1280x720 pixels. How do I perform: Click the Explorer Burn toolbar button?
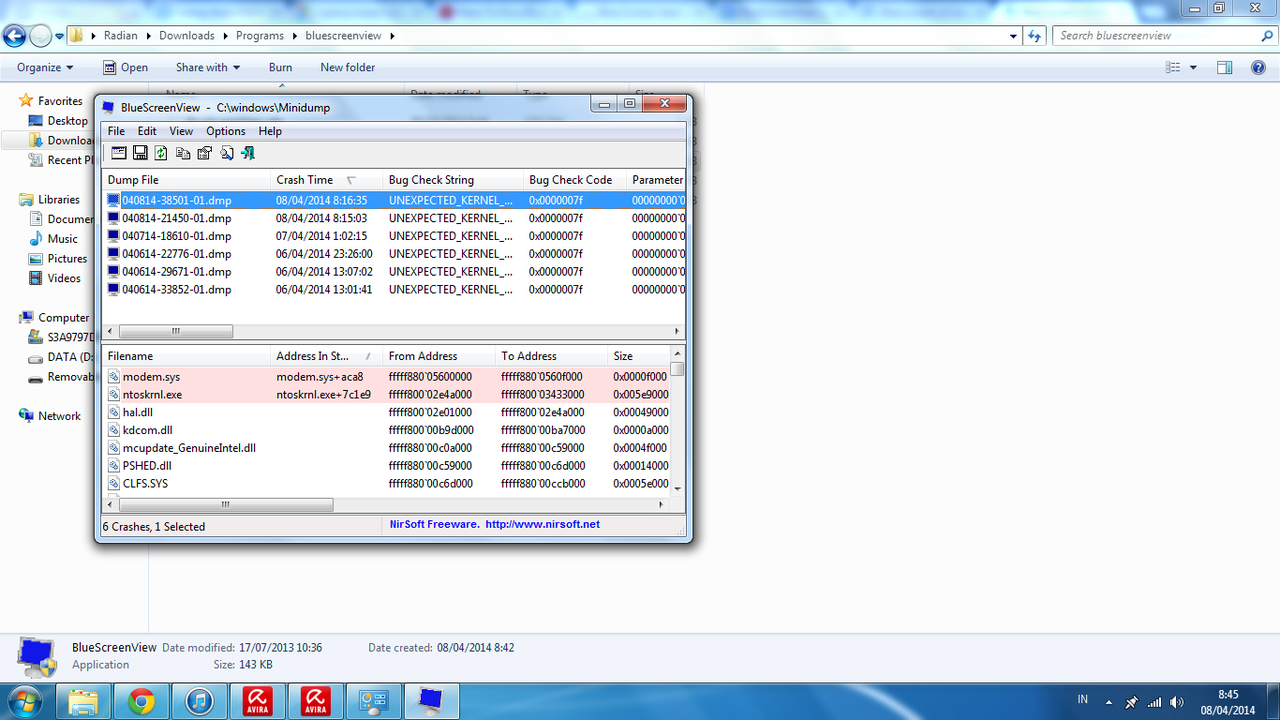(x=281, y=68)
